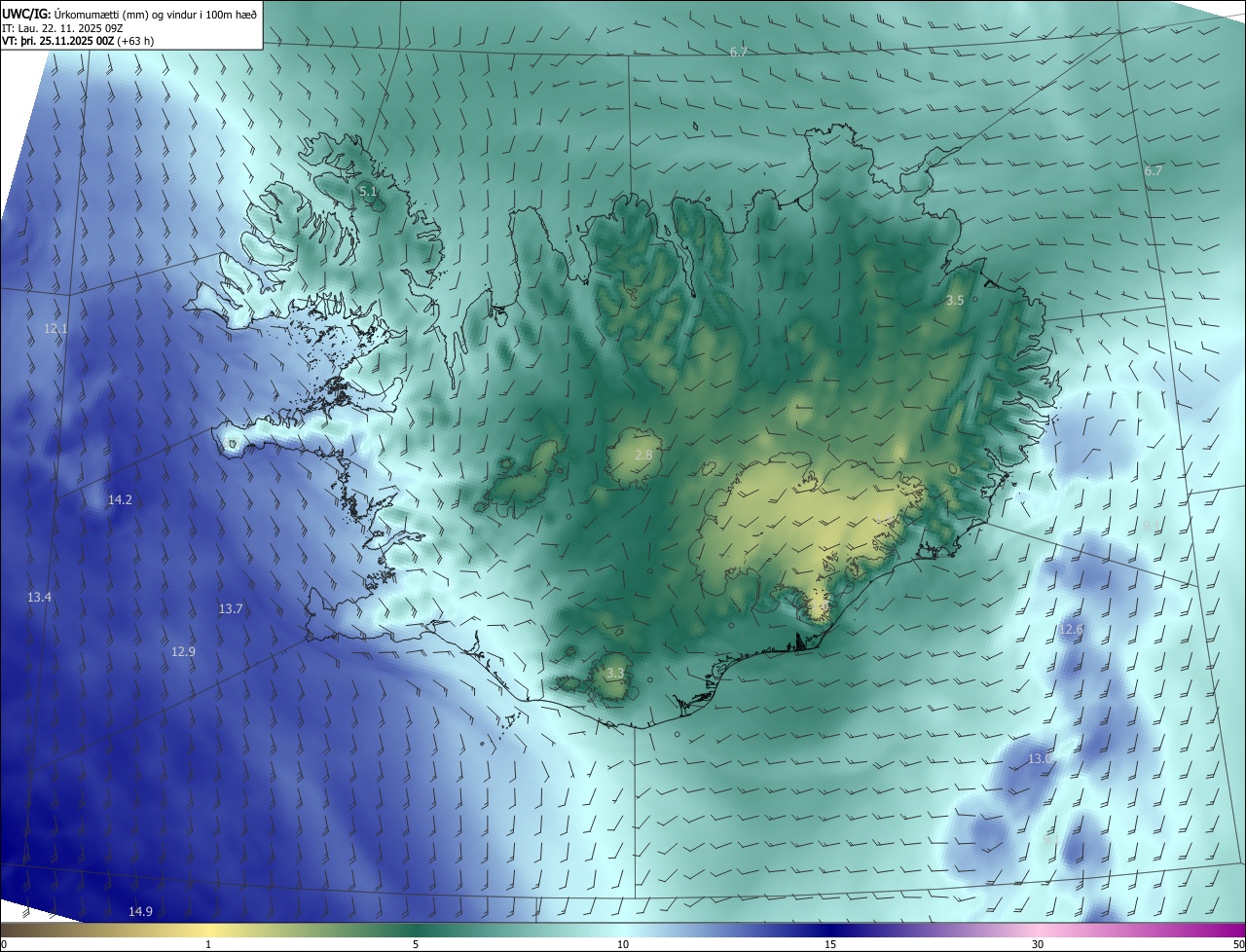Click the 6.7 value near the northeast boundary
This screenshot has height=952, width=1246.
1154,170
